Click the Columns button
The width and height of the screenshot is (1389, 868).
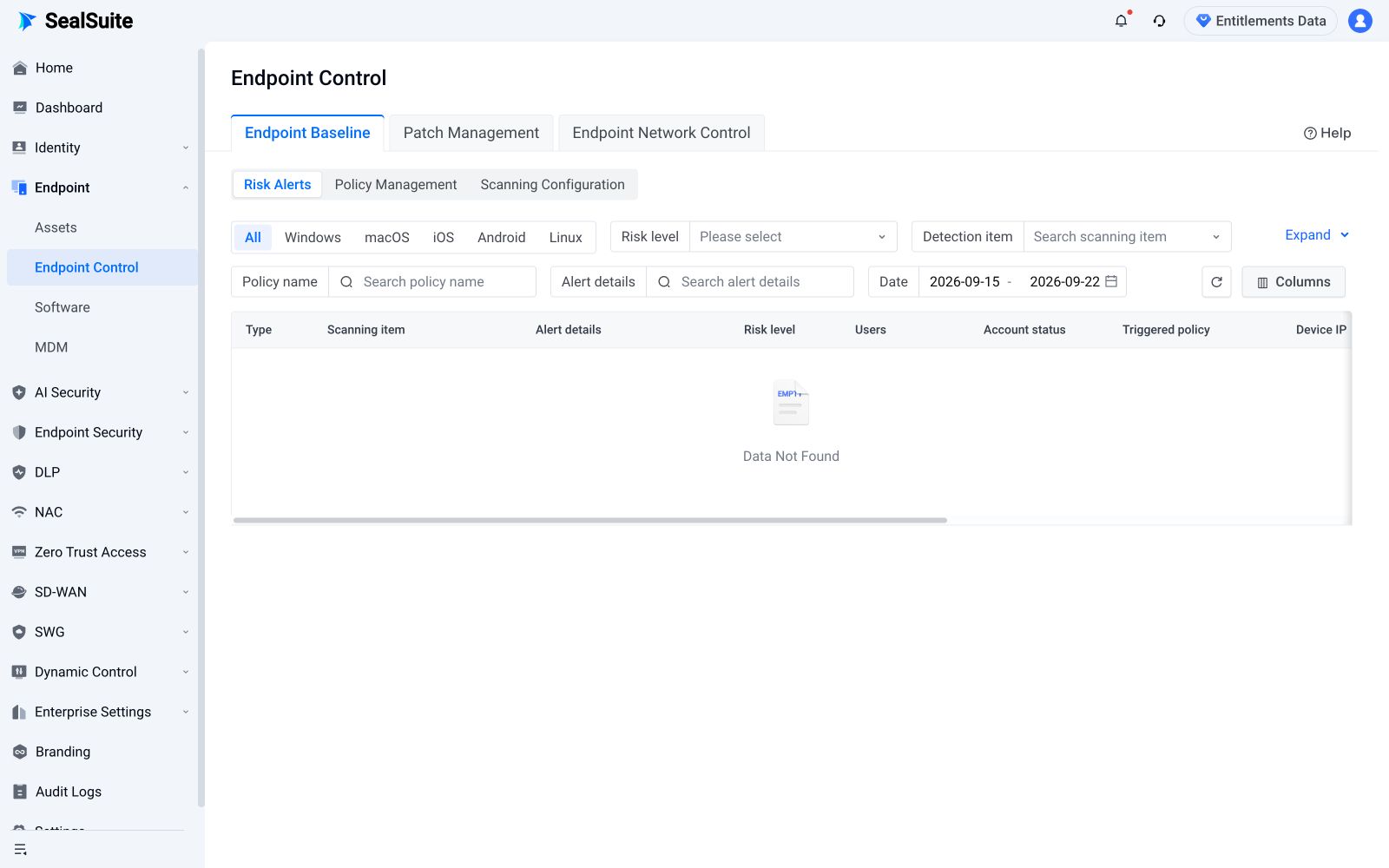[1294, 282]
